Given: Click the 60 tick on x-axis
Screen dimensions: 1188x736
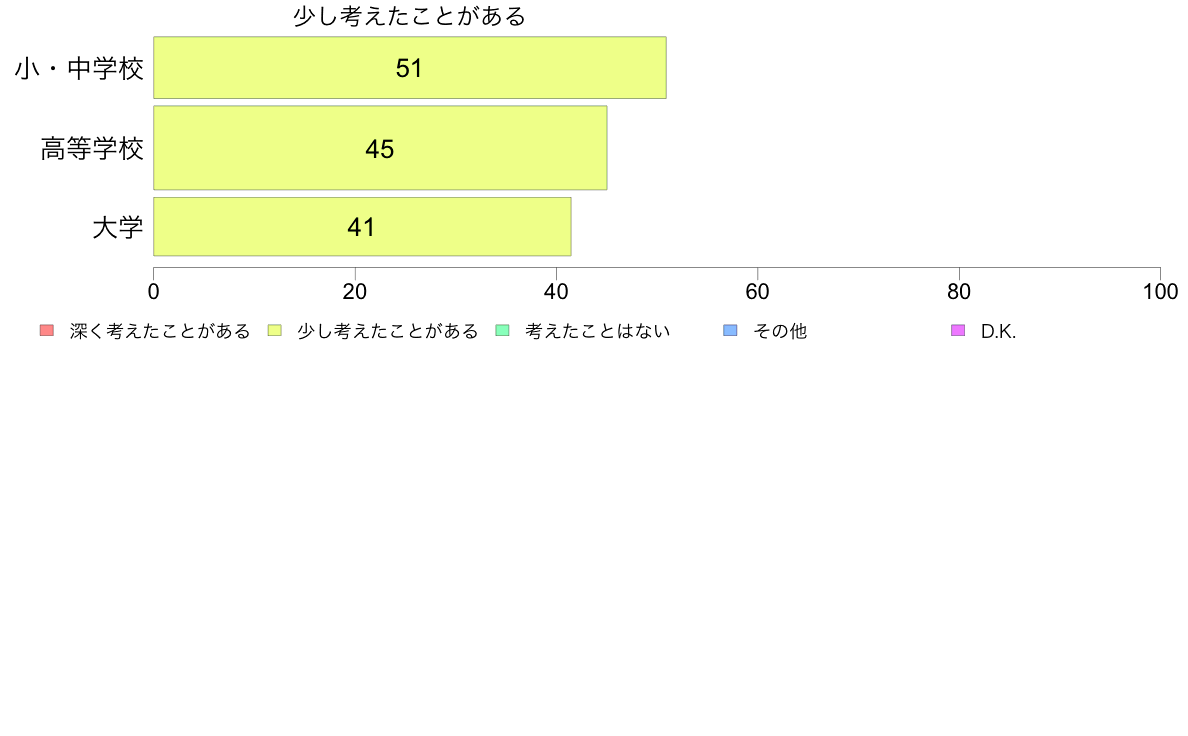Looking at the screenshot, I should tap(758, 292).
